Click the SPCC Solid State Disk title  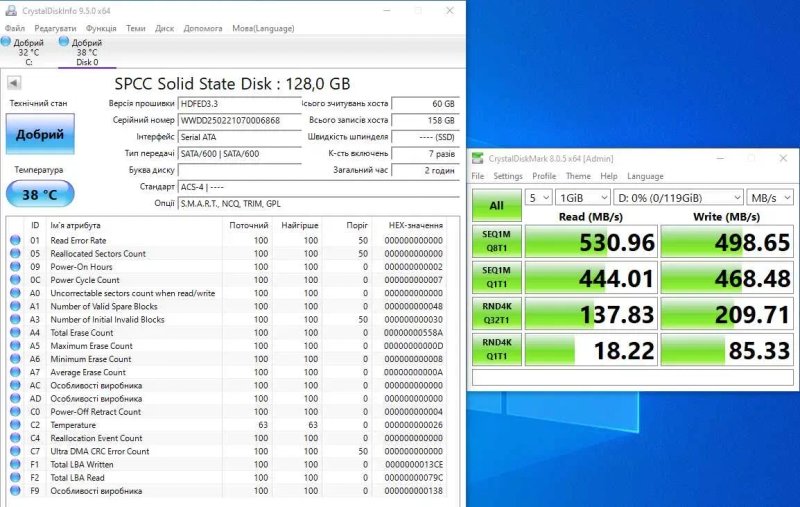click(232, 84)
